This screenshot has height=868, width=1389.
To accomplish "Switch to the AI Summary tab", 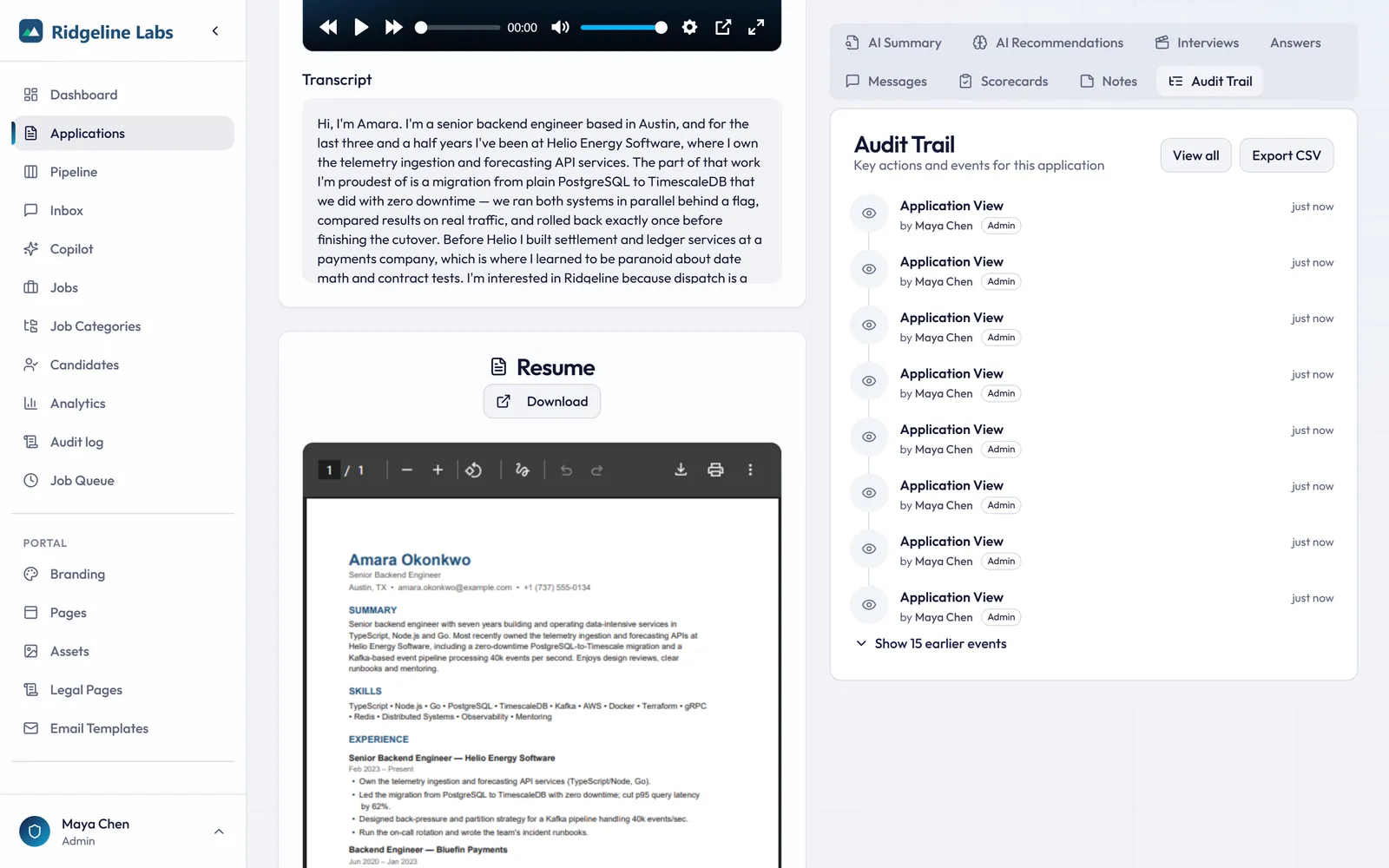I will click(893, 43).
